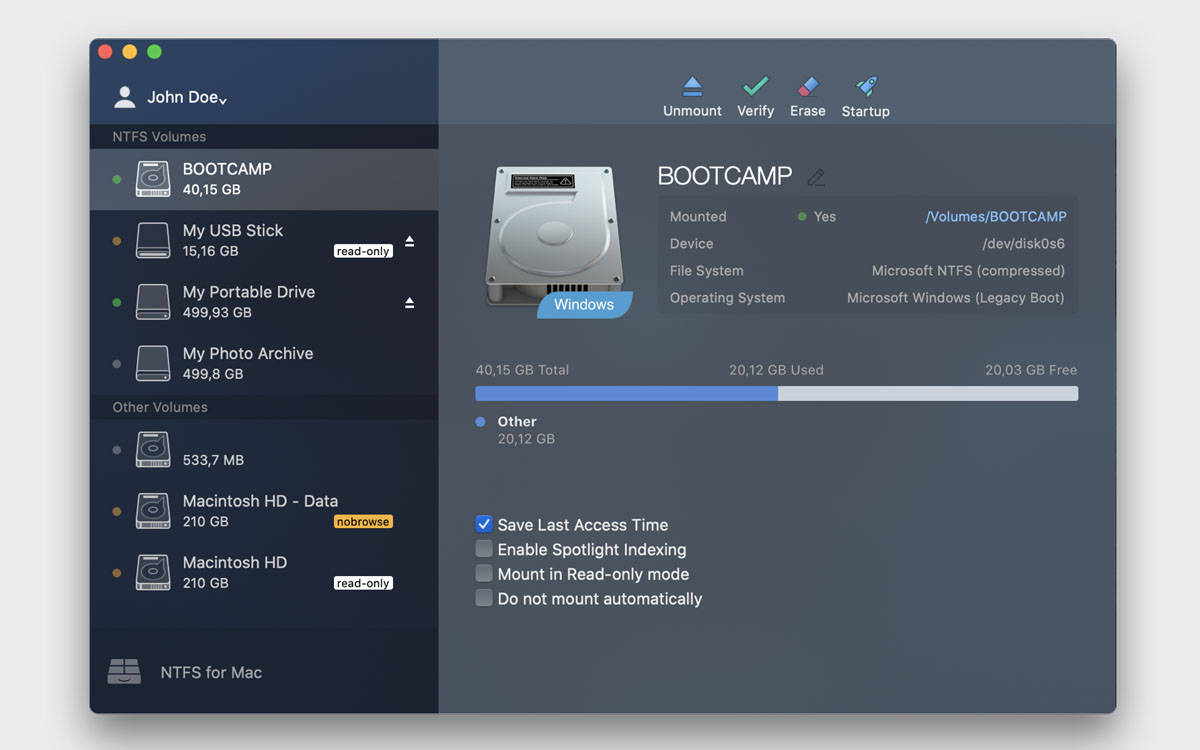Click the /dev/disk0s6 device value
The image size is (1200, 750).
[x=1024, y=243]
